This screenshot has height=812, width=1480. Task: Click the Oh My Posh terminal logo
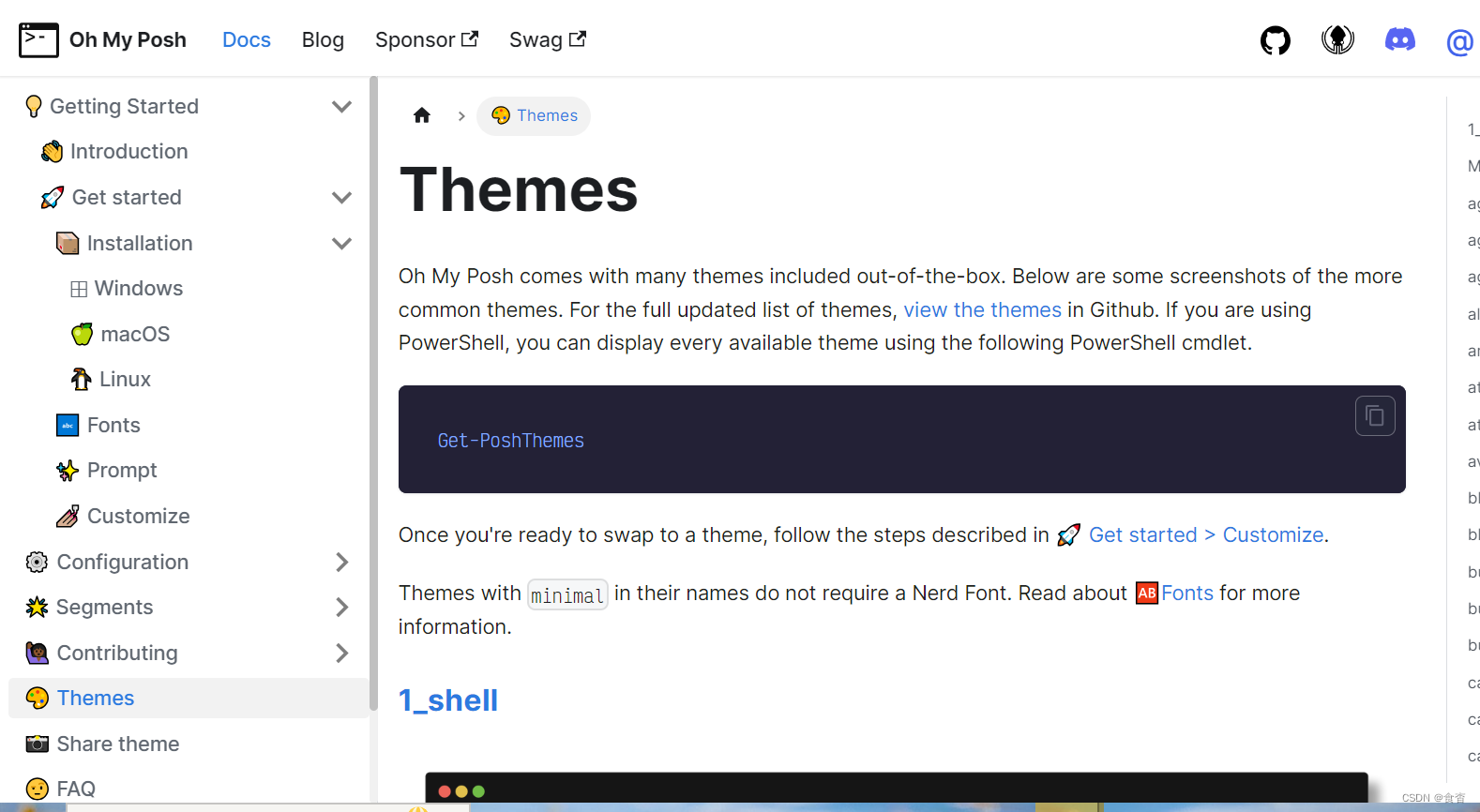point(38,39)
